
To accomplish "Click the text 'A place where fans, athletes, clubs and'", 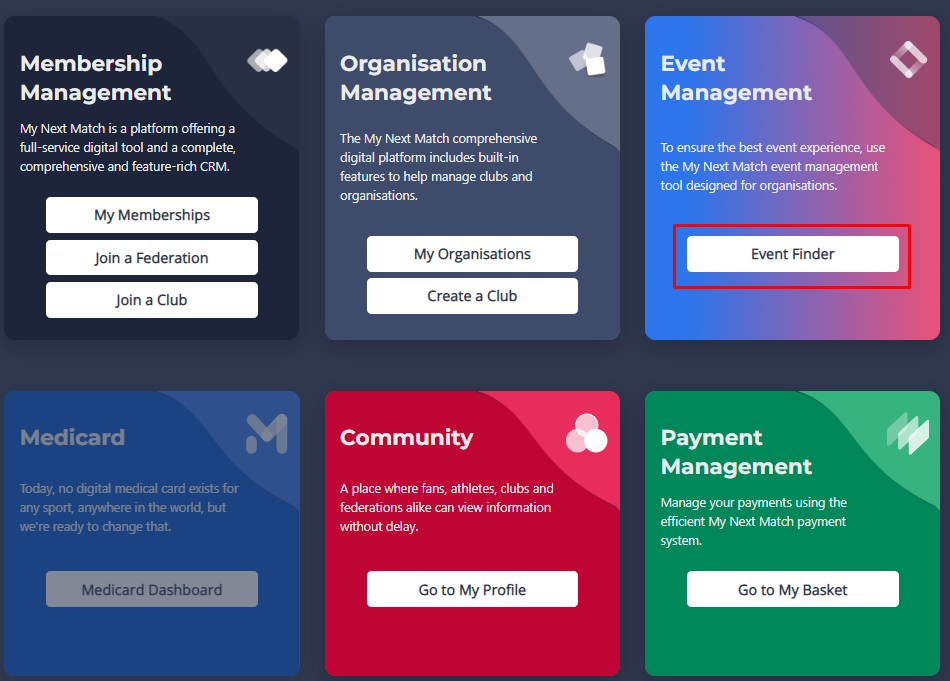I will pos(447,488).
